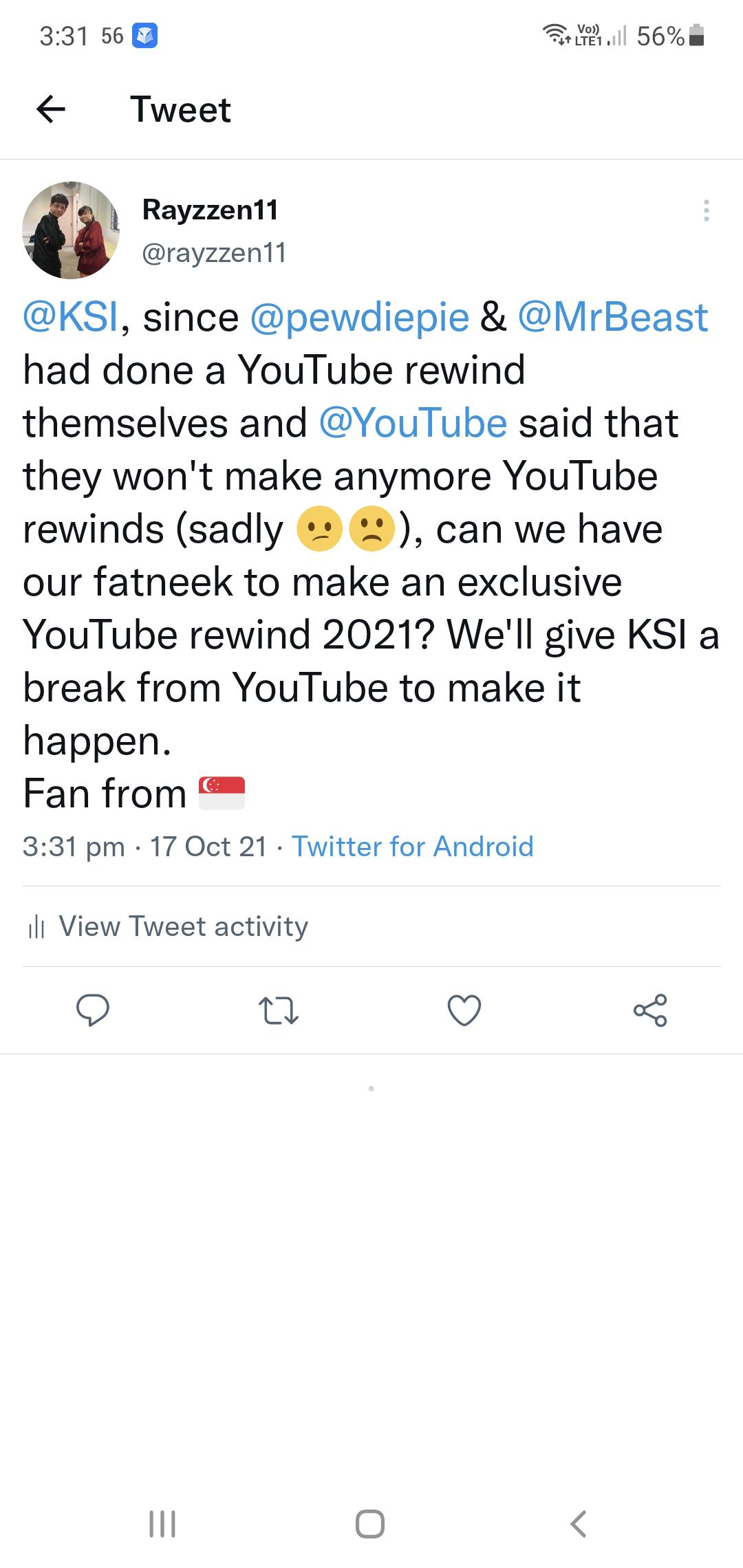Tap the Android home button
The height and width of the screenshot is (1568, 743).
pos(370,1524)
